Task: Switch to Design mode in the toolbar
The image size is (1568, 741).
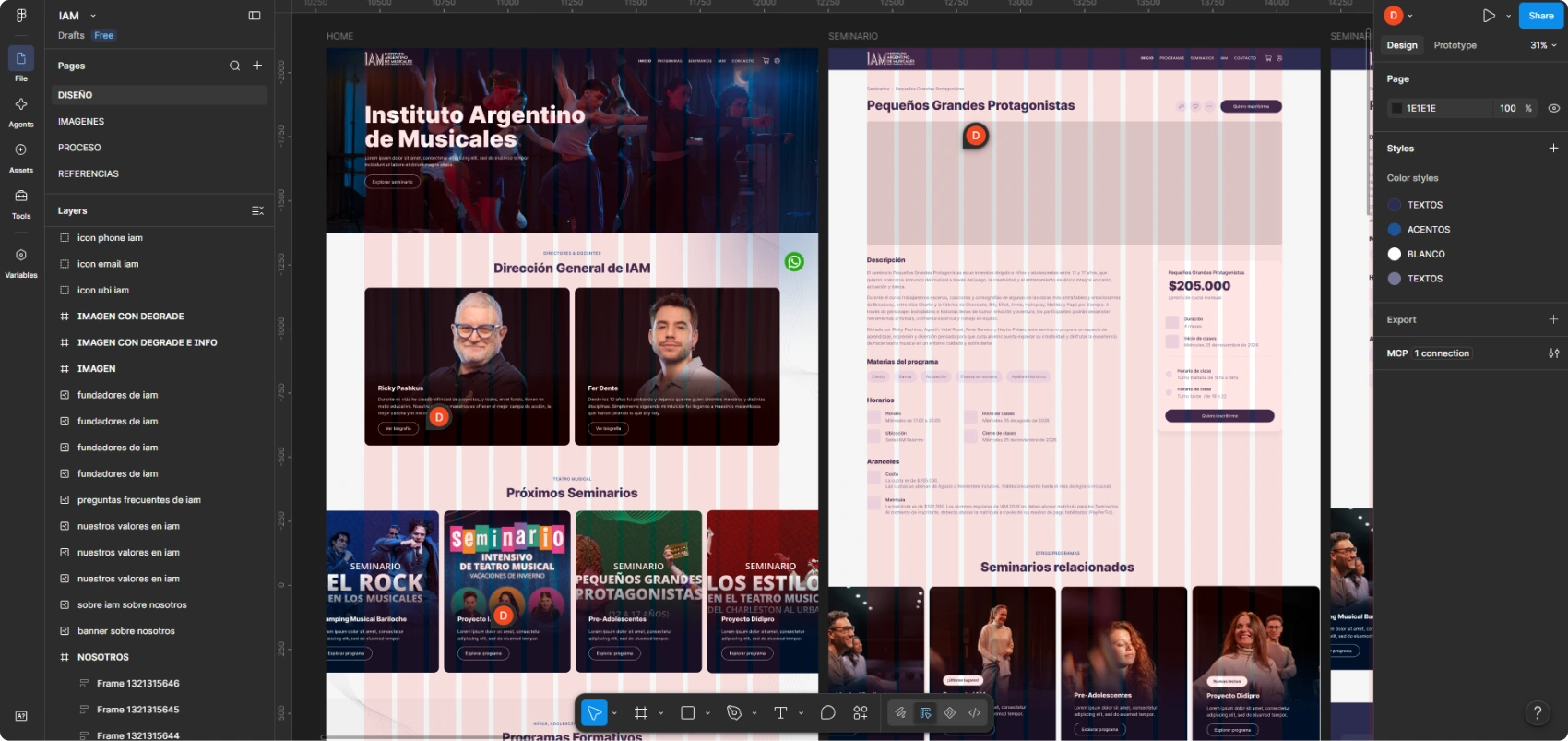Action: (925, 712)
